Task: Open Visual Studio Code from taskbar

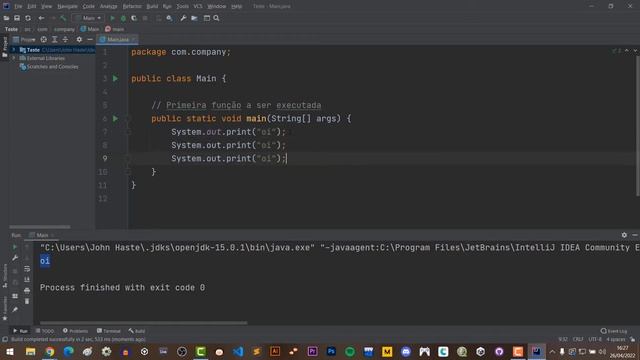Action: [x=238, y=351]
